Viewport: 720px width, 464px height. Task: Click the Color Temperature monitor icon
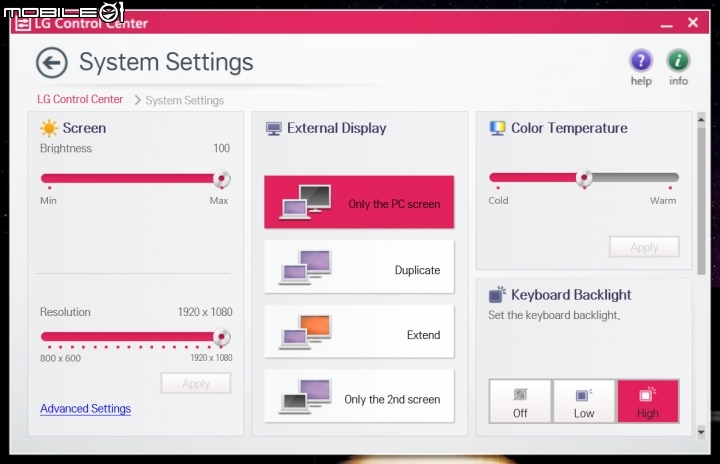(x=497, y=128)
